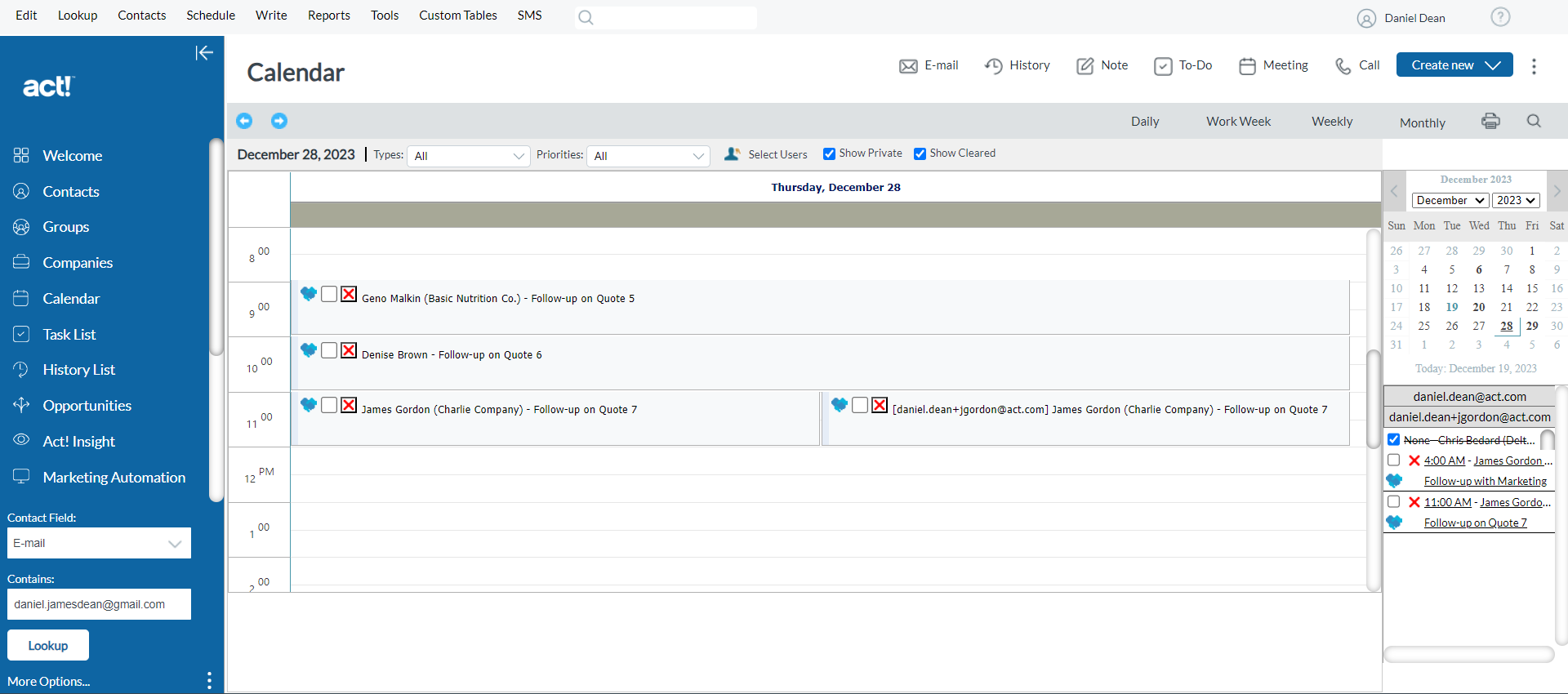Switch to Work Week view
The image size is (1568, 694).
coord(1238,122)
